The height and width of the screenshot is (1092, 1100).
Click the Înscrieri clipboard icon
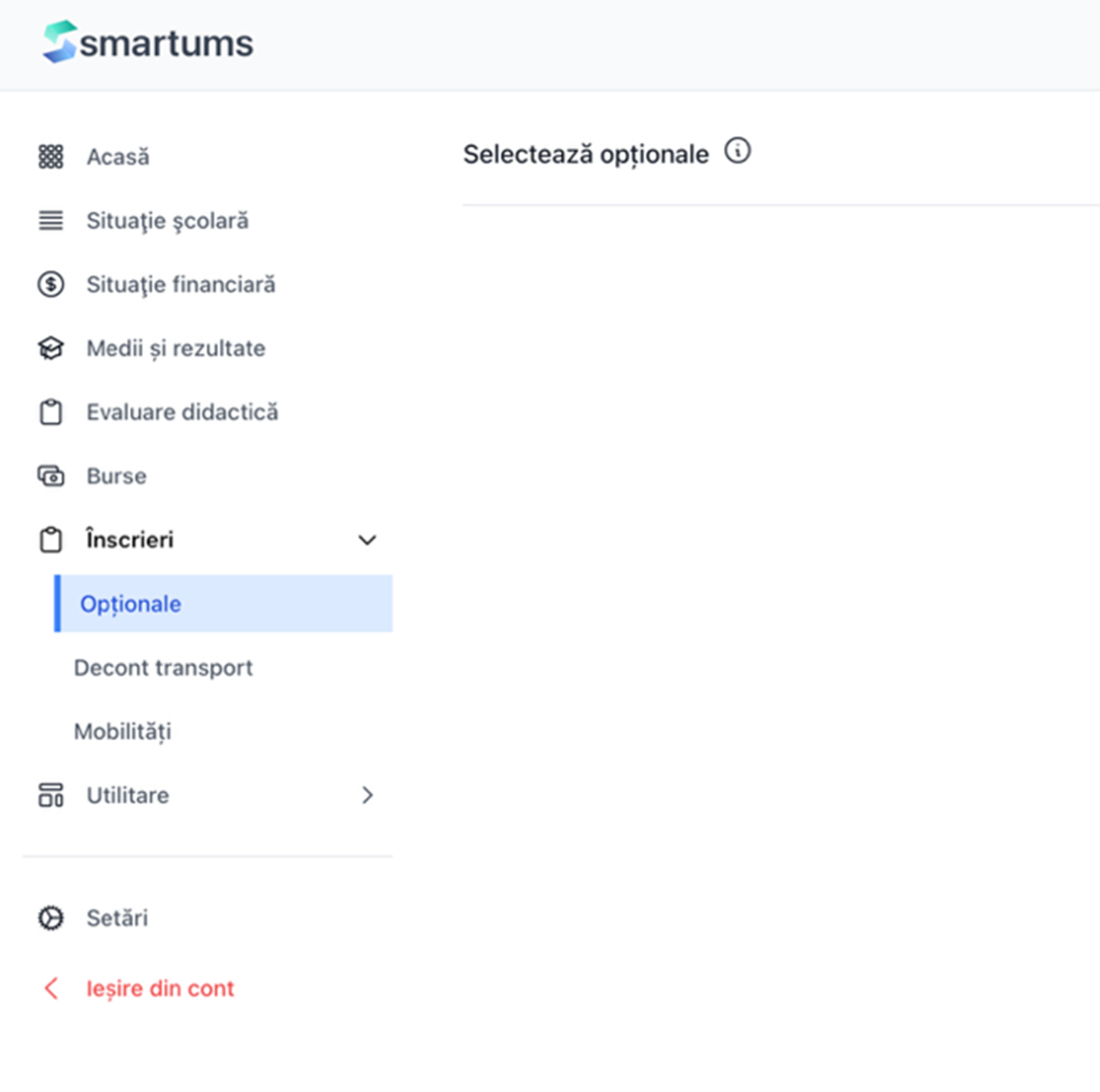(x=51, y=540)
